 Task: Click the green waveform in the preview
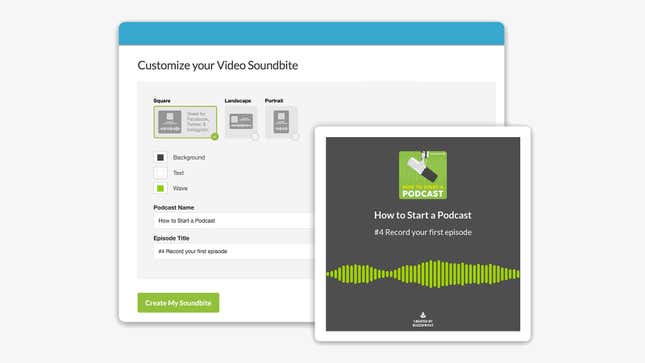423,274
